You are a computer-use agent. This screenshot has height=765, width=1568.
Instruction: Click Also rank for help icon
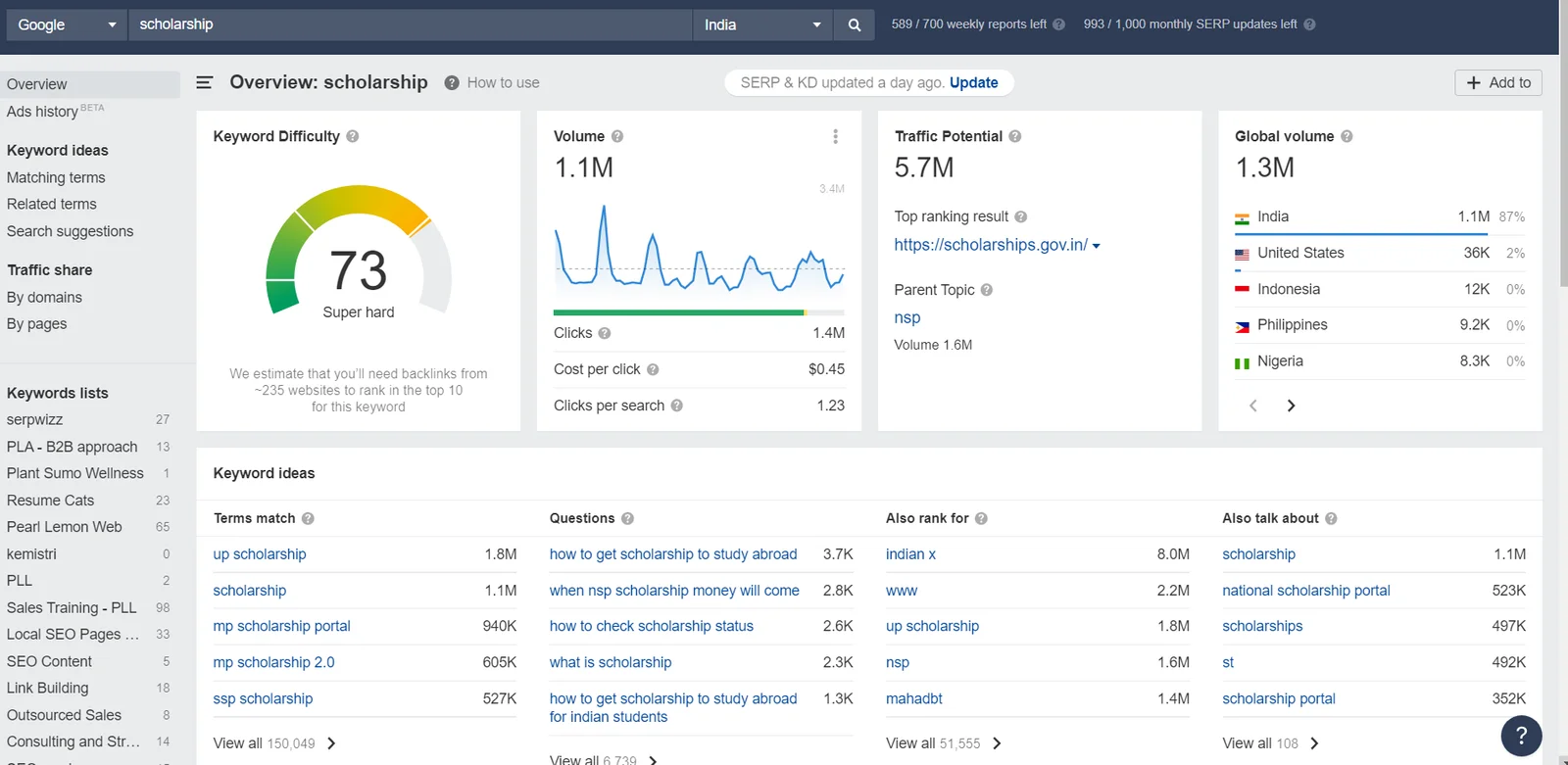pos(981,518)
